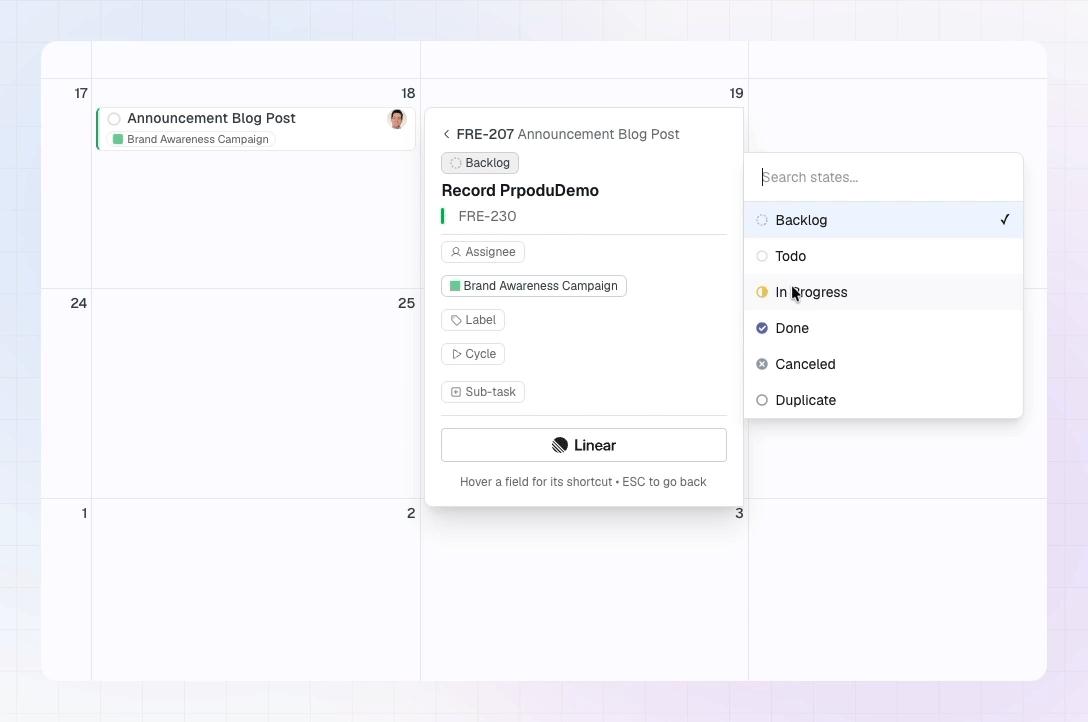Viewport: 1088px width, 722px height.
Task: Click the Linear button
Action: [x=584, y=445]
